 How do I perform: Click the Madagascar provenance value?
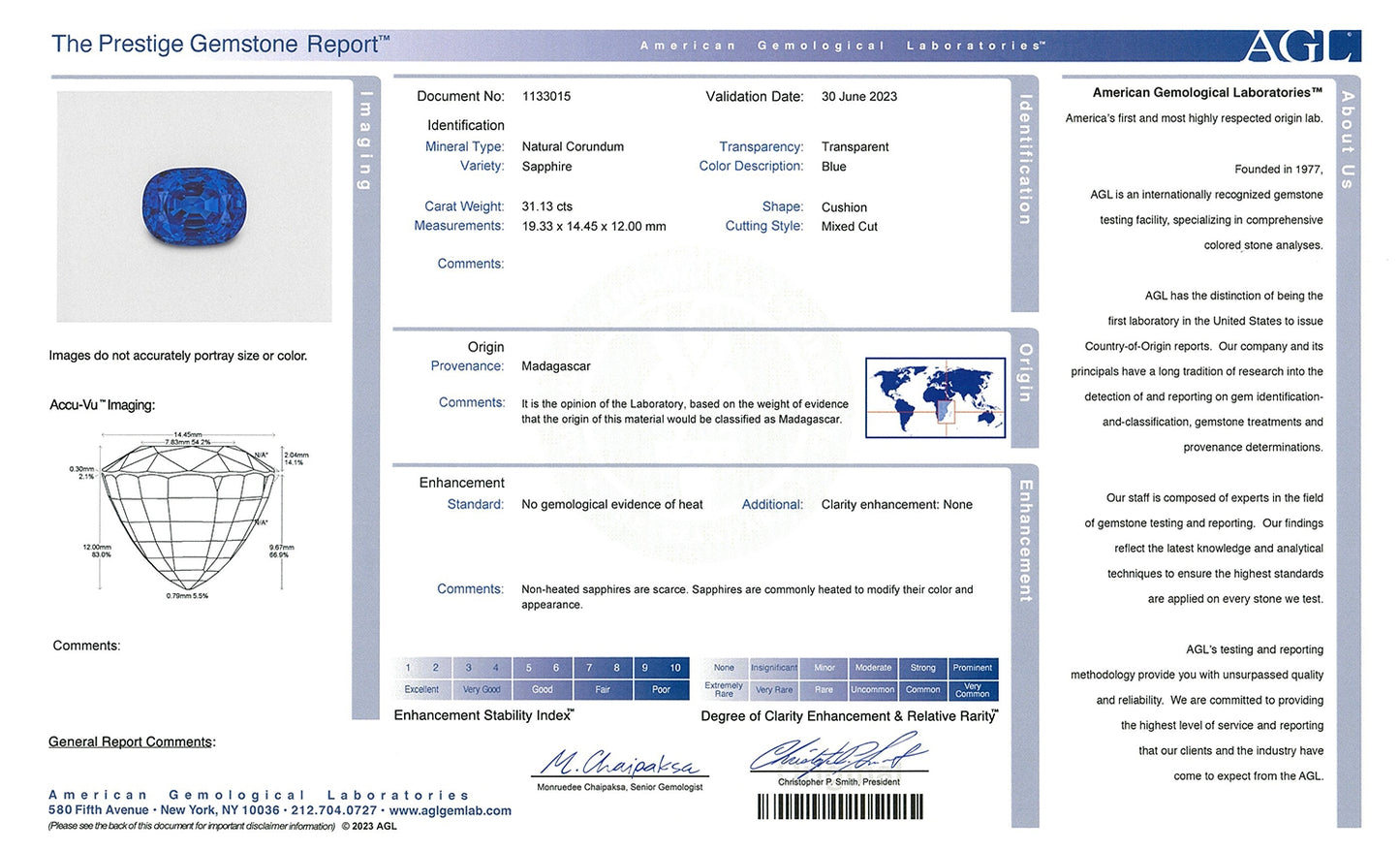click(x=556, y=366)
